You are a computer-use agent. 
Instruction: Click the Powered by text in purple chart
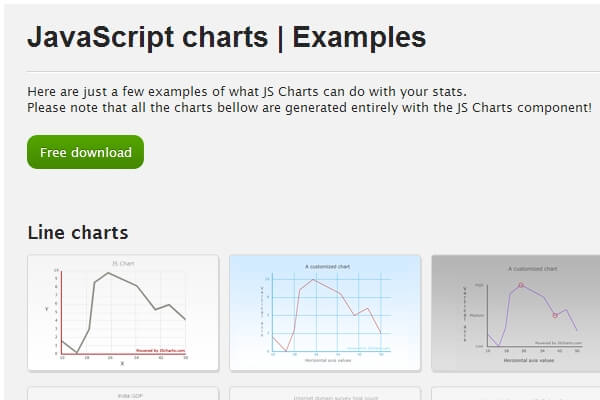pos(557,343)
